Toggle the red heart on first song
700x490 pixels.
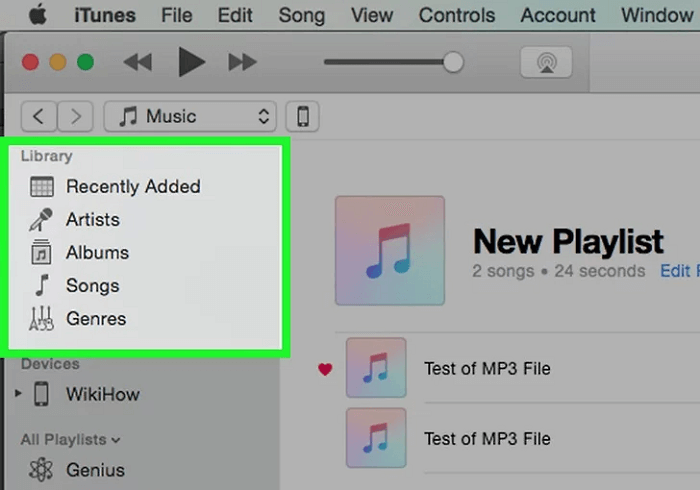[x=325, y=369]
